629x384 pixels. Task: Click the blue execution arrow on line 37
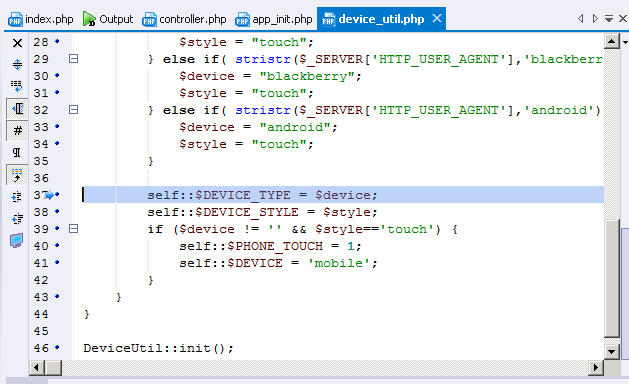click(49, 195)
